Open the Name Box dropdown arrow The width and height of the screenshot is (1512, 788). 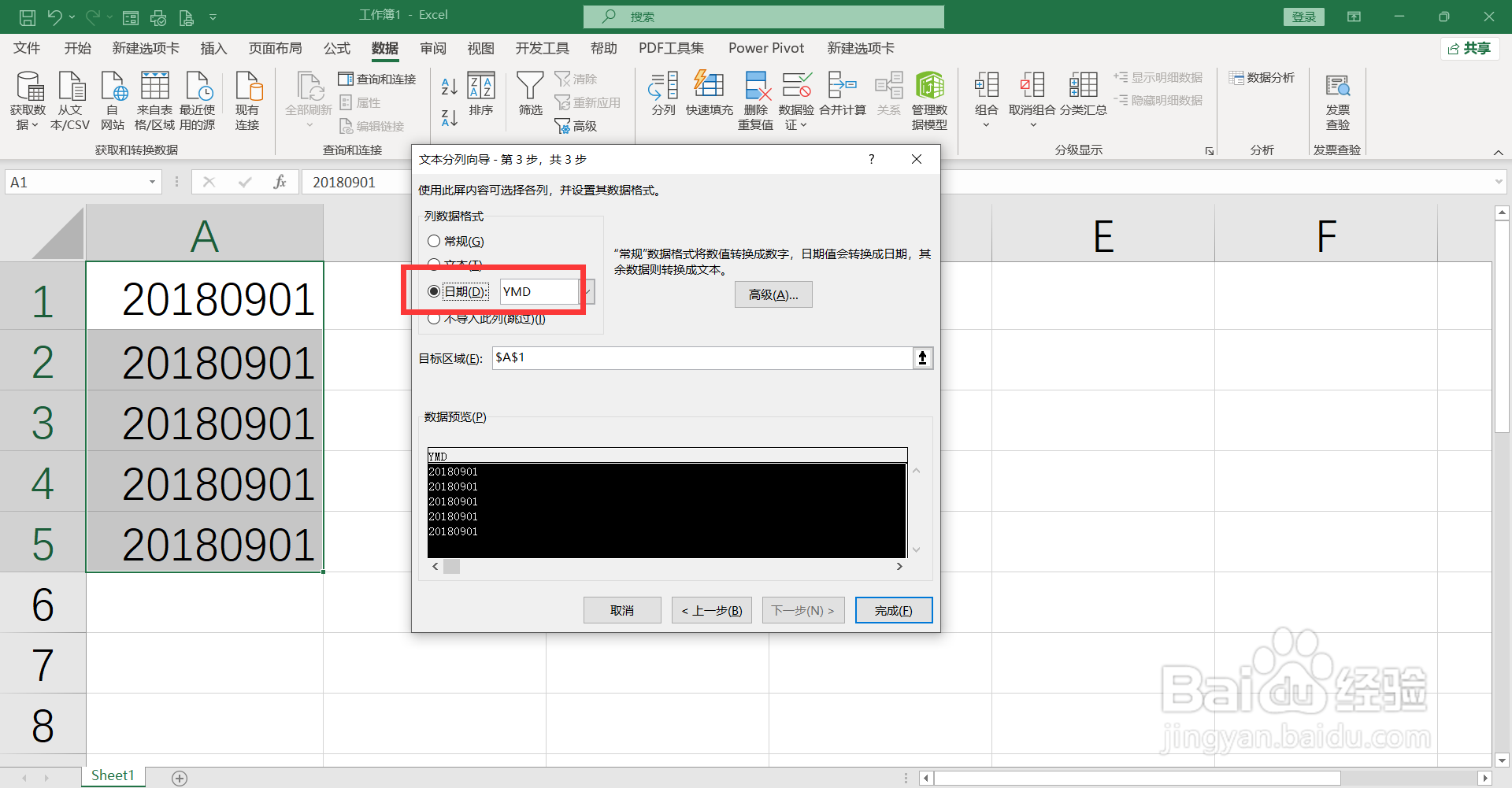point(152,182)
